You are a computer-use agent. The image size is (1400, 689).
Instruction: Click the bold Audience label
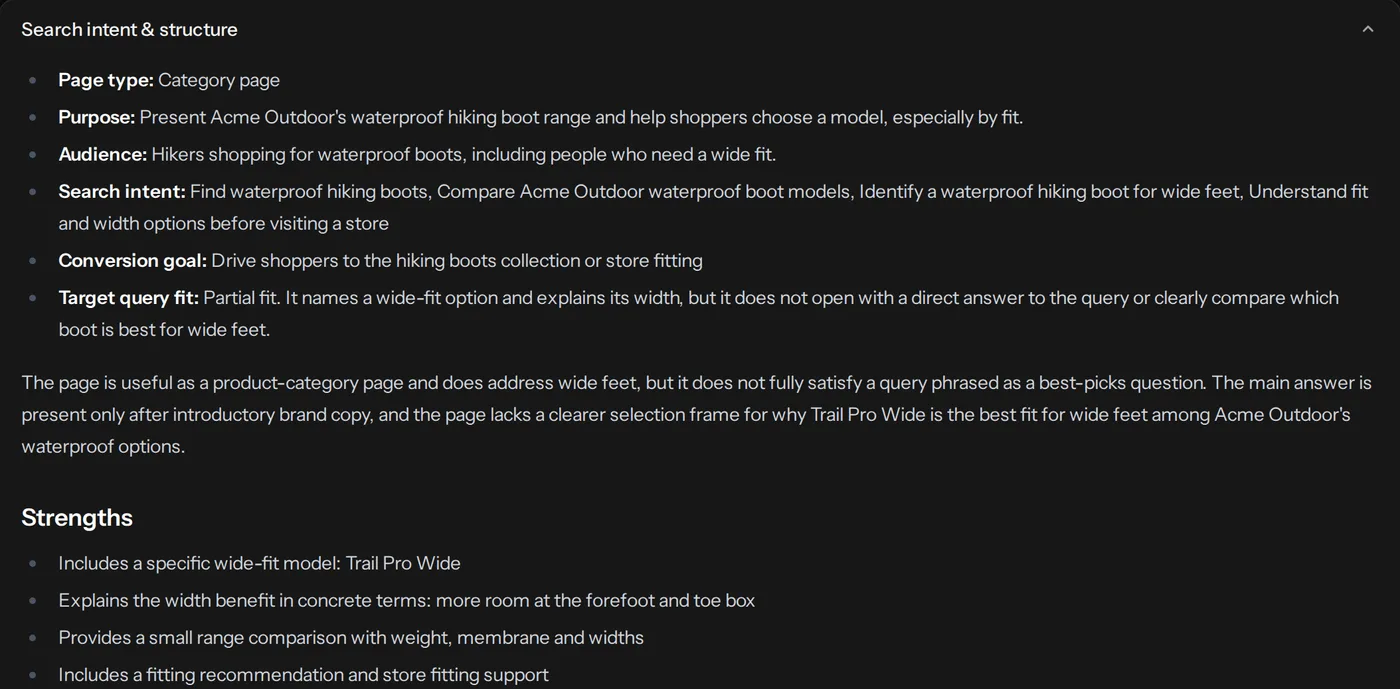click(x=102, y=154)
